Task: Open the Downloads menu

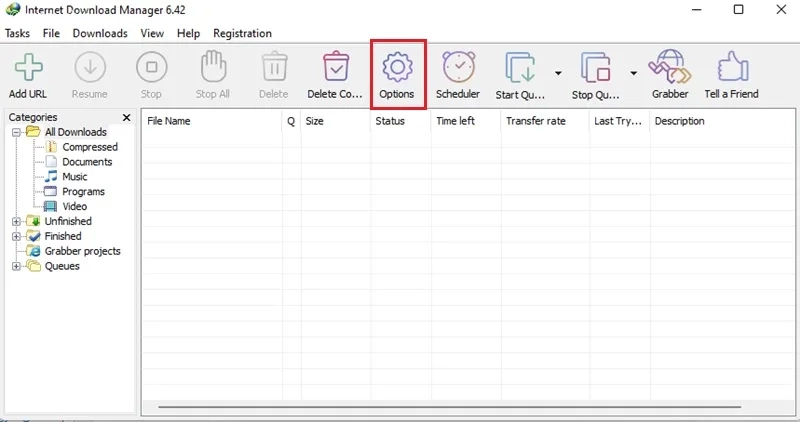Action: click(x=100, y=33)
